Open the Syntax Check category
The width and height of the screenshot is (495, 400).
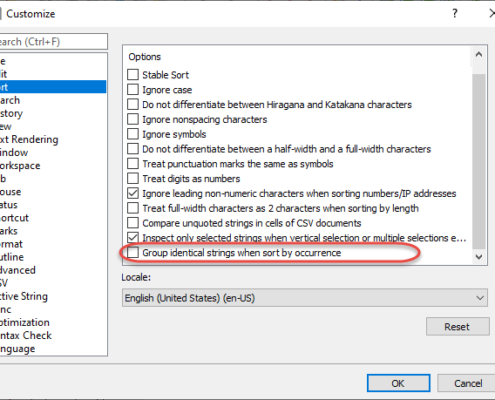point(26,335)
